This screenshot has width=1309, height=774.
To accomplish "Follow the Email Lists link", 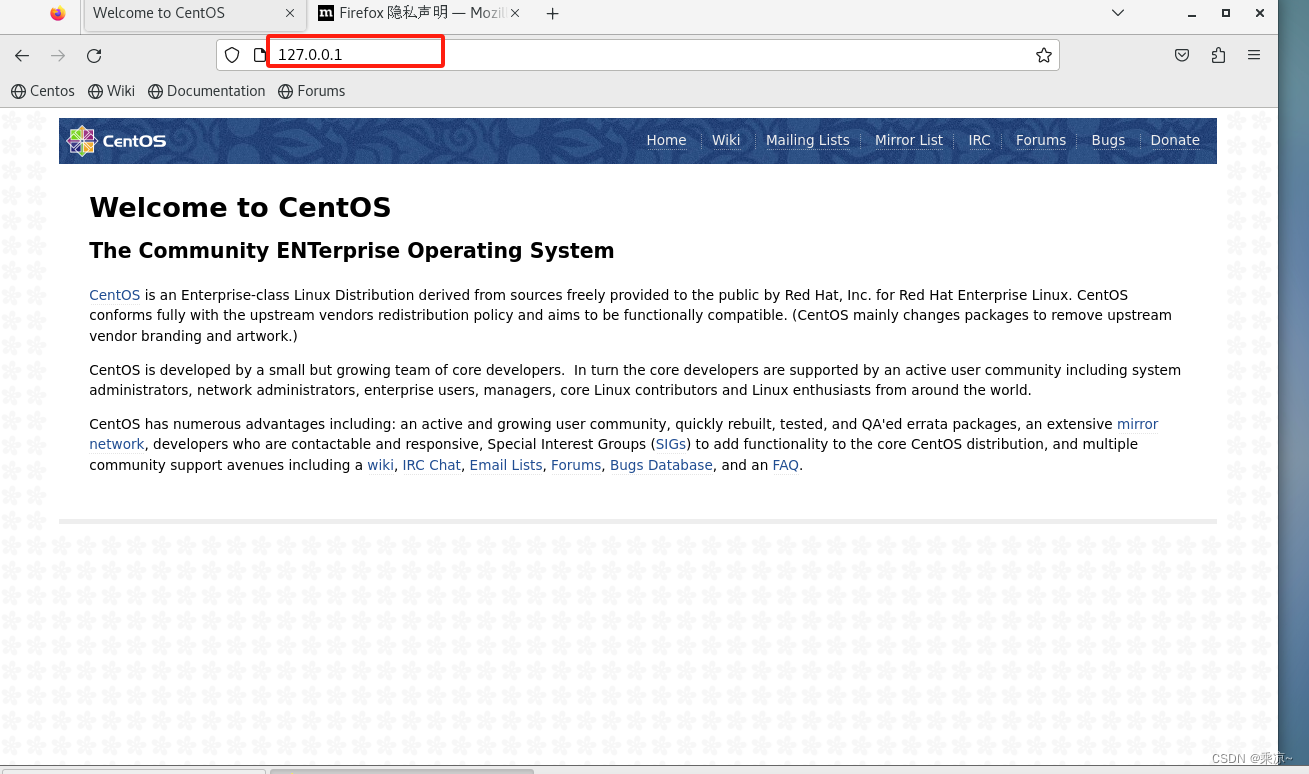I will tap(506, 465).
